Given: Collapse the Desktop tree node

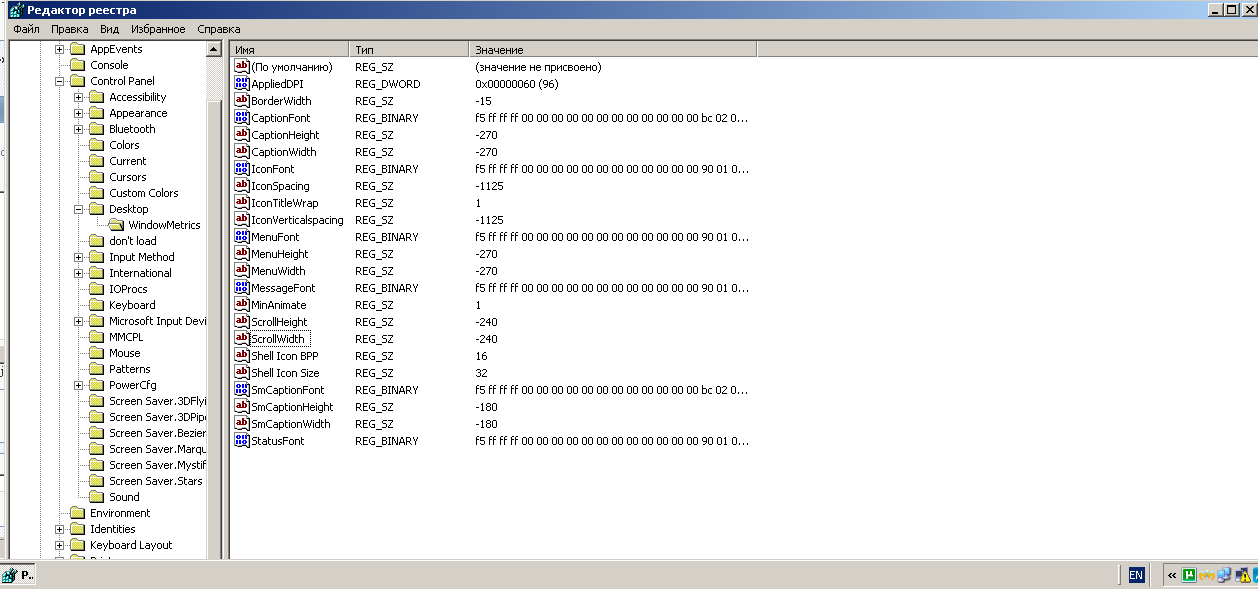Looking at the screenshot, I should coord(78,209).
